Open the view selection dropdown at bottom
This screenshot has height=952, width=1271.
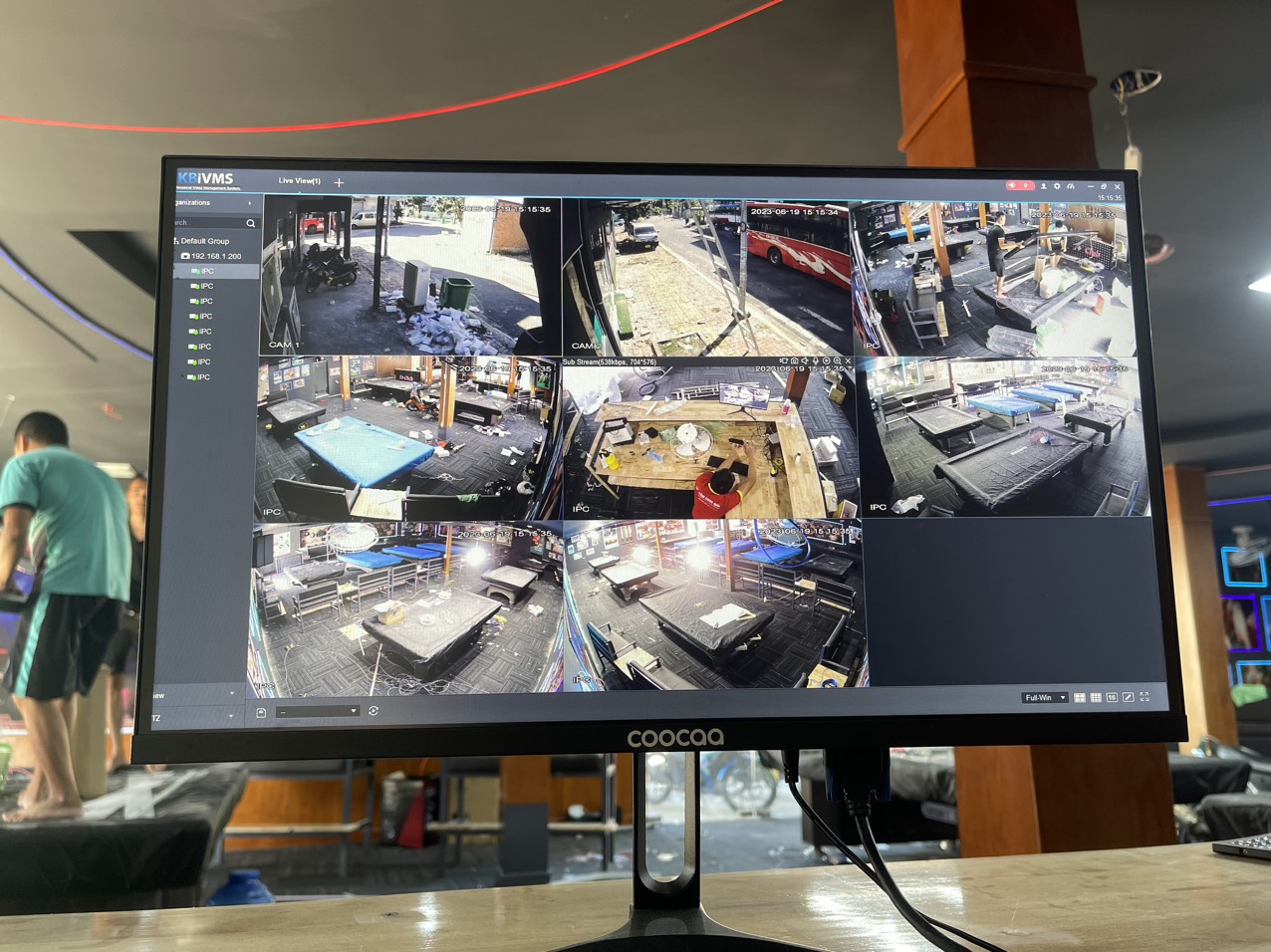tap(318, 712)
